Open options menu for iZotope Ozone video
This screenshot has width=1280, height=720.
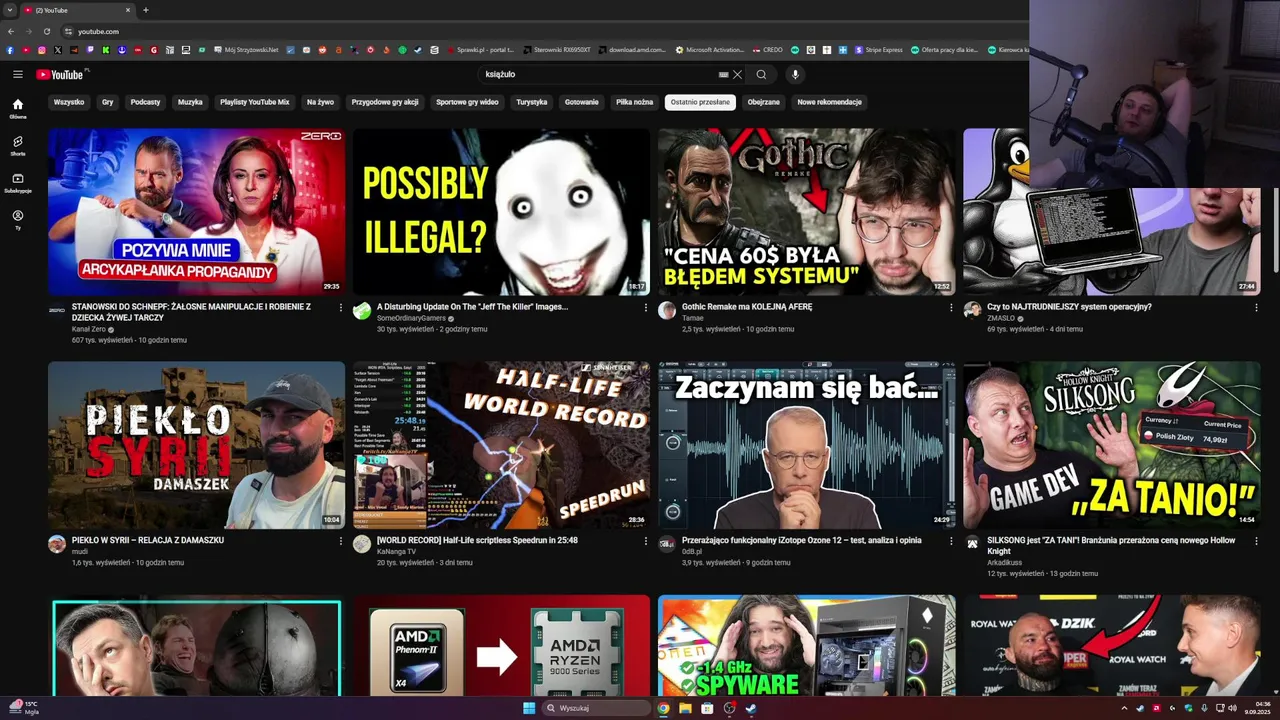click(x=950, y=541)
